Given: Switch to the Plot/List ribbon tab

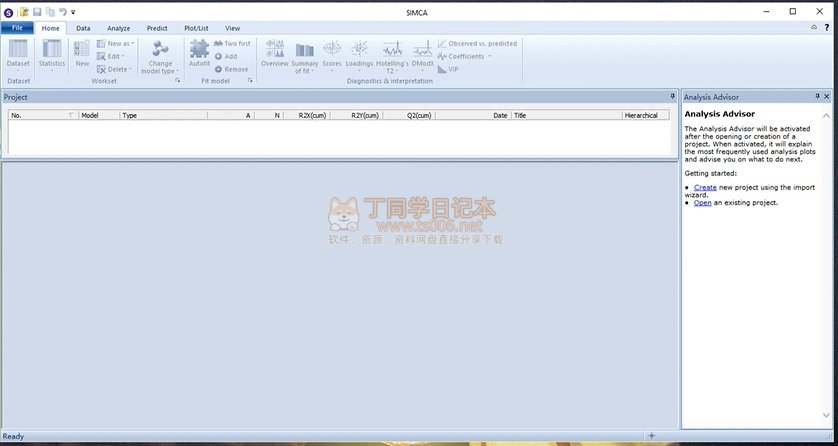Looking at the screenshot, I should click(x=196, y=28).
